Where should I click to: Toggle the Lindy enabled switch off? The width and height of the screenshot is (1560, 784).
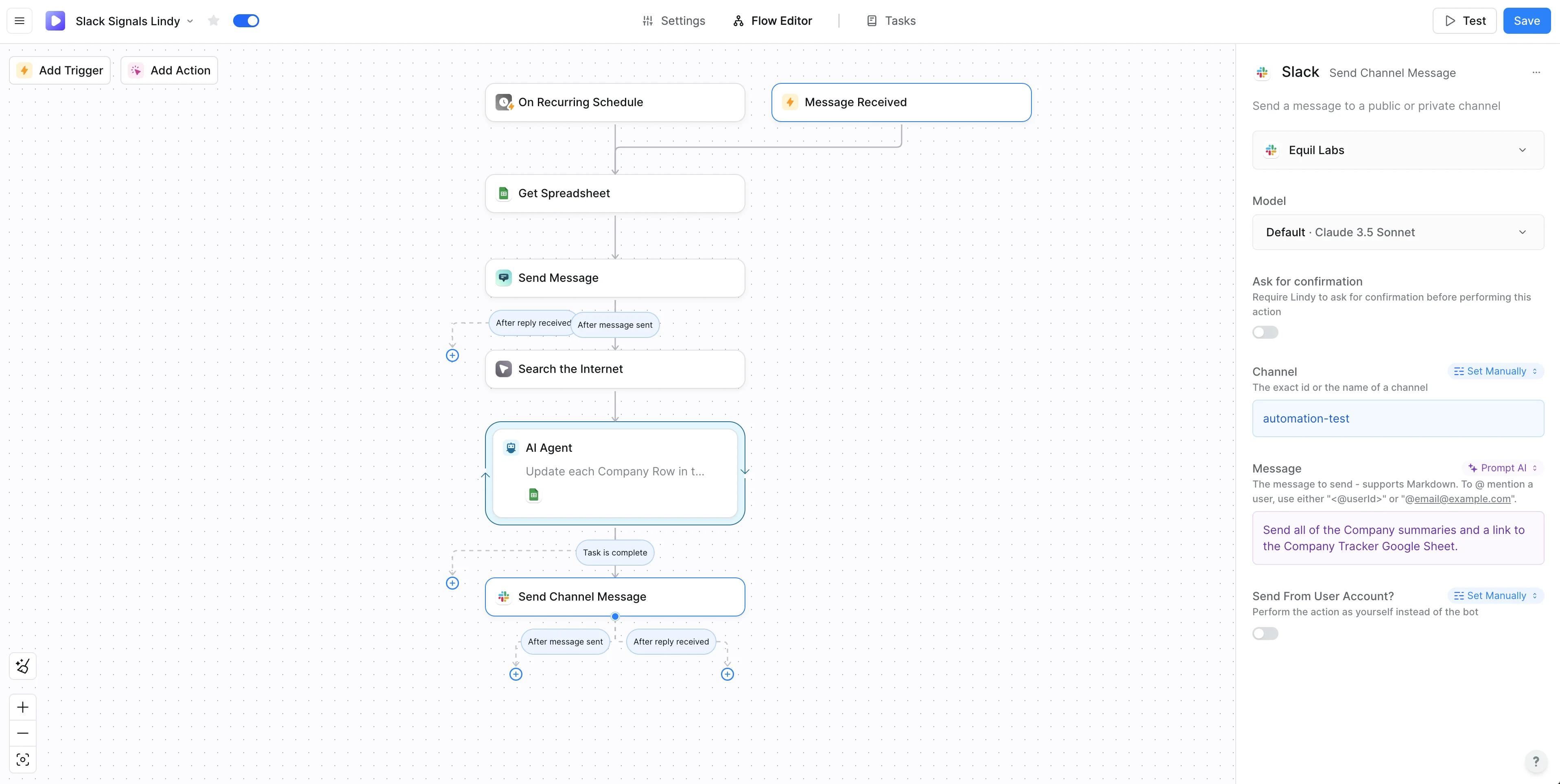coord(246,21)
